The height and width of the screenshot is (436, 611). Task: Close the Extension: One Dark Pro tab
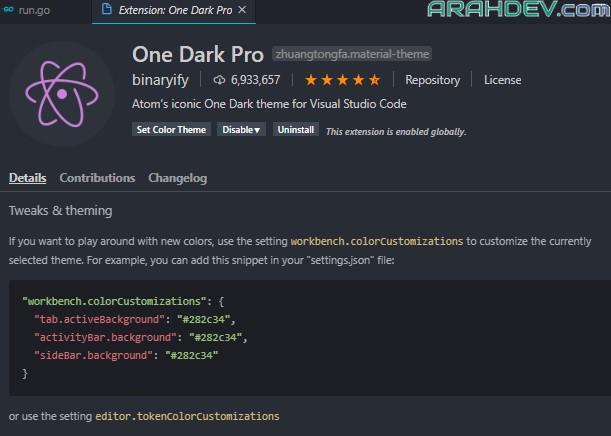tap(243, 11)
